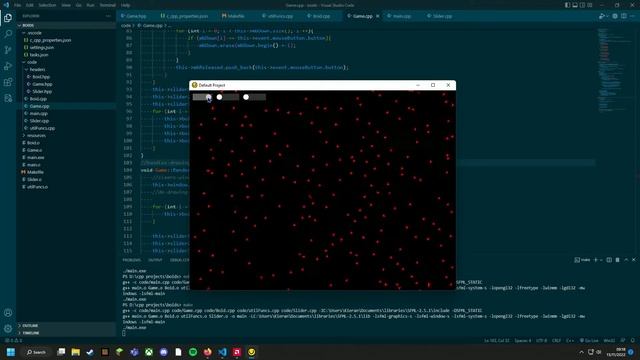This screenshot has width=640, height=360.
Task: Click the Go Live status bar button
Action: point(589,340)
